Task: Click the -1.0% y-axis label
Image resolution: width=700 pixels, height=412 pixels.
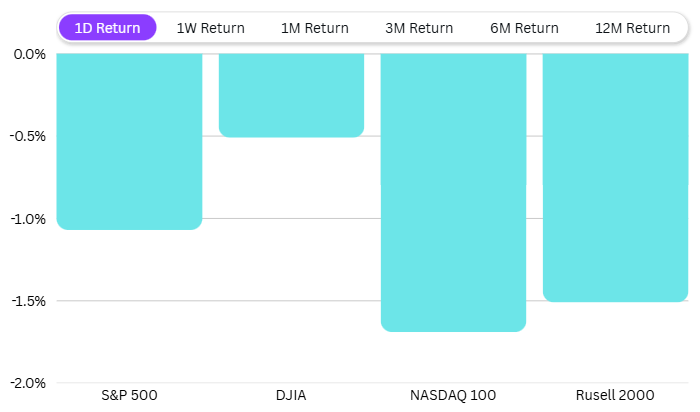Action: (x=28, y=218)
